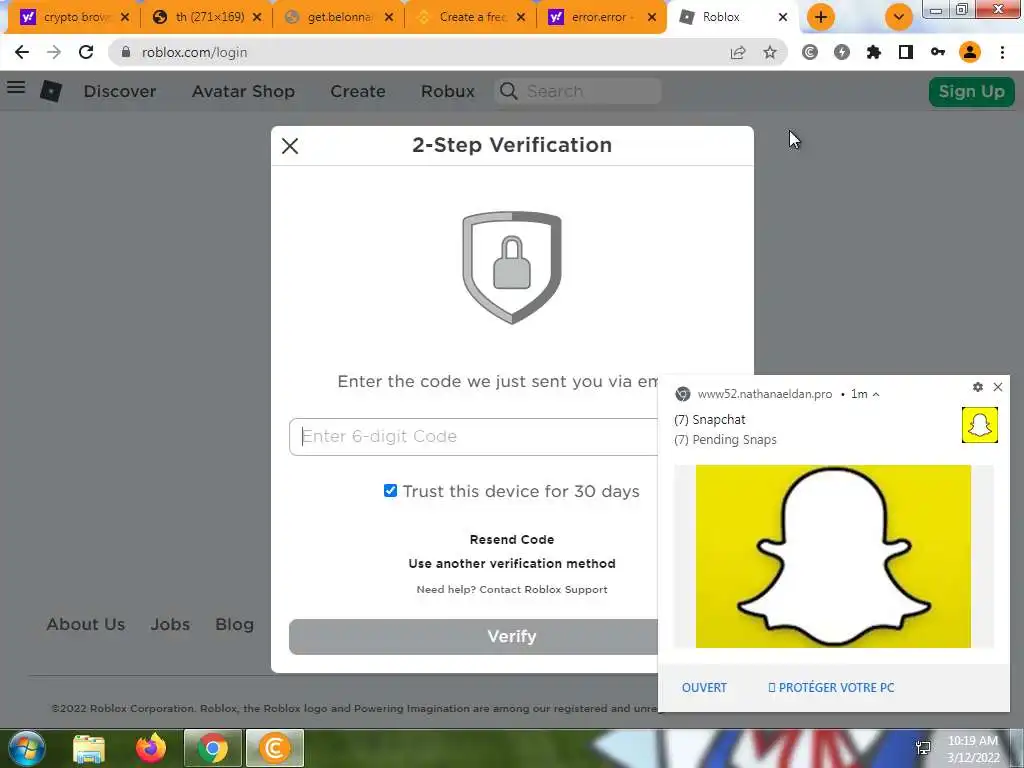Click the Roblox Search box

pyautogui.click(x=578, y=91)
